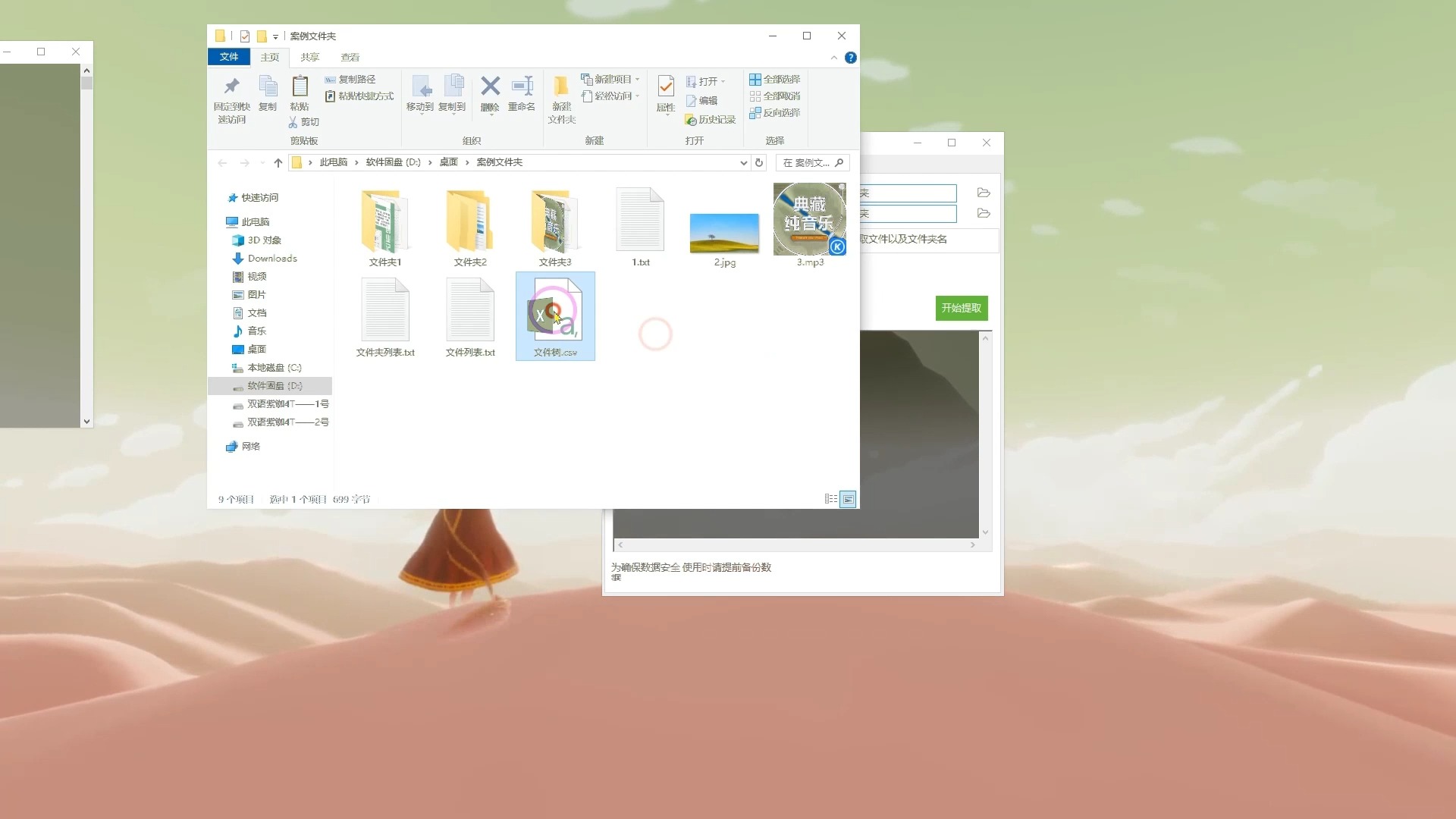The width and height of the screenshot is (1456, 819).
Task: Switch to large icons view in status bar
Action: coord(848,499)
